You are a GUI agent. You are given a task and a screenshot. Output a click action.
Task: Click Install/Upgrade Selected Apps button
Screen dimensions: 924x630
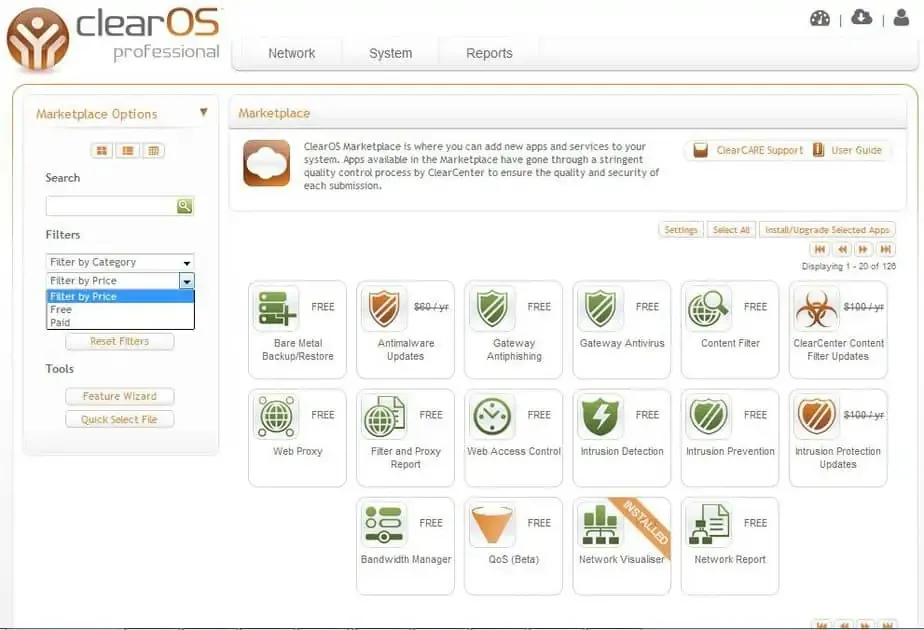[826, 230]
